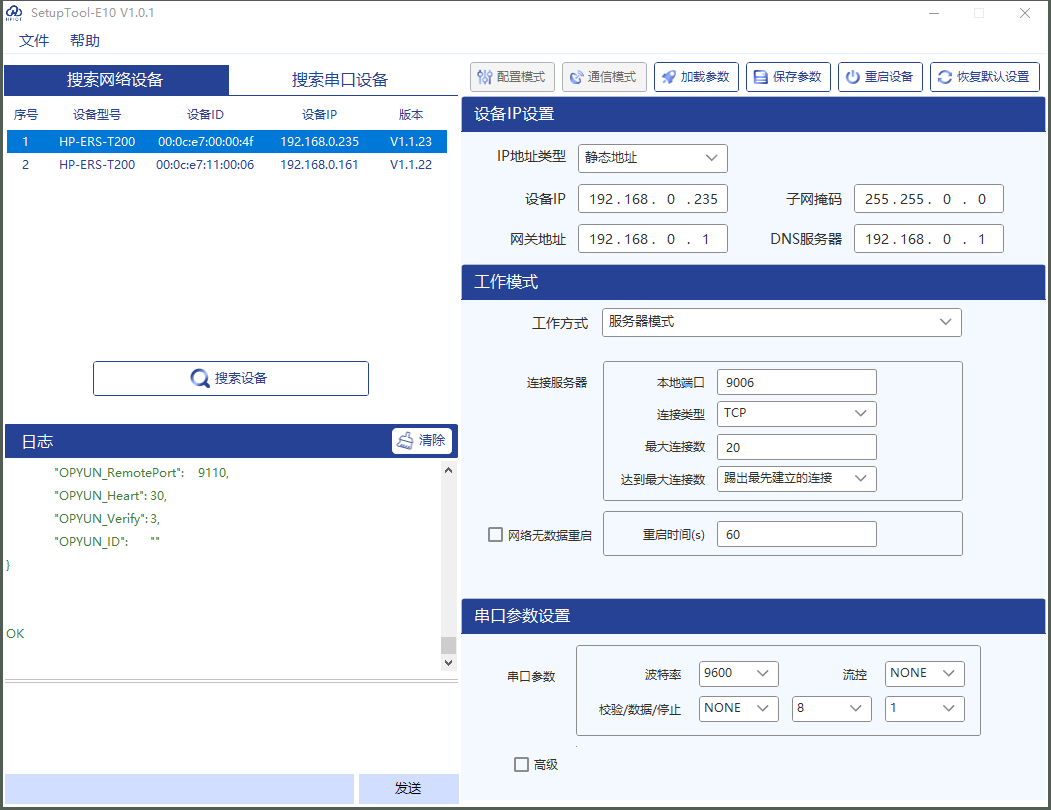Click the OPYUN_RemotePort log line

pos(141,473)
